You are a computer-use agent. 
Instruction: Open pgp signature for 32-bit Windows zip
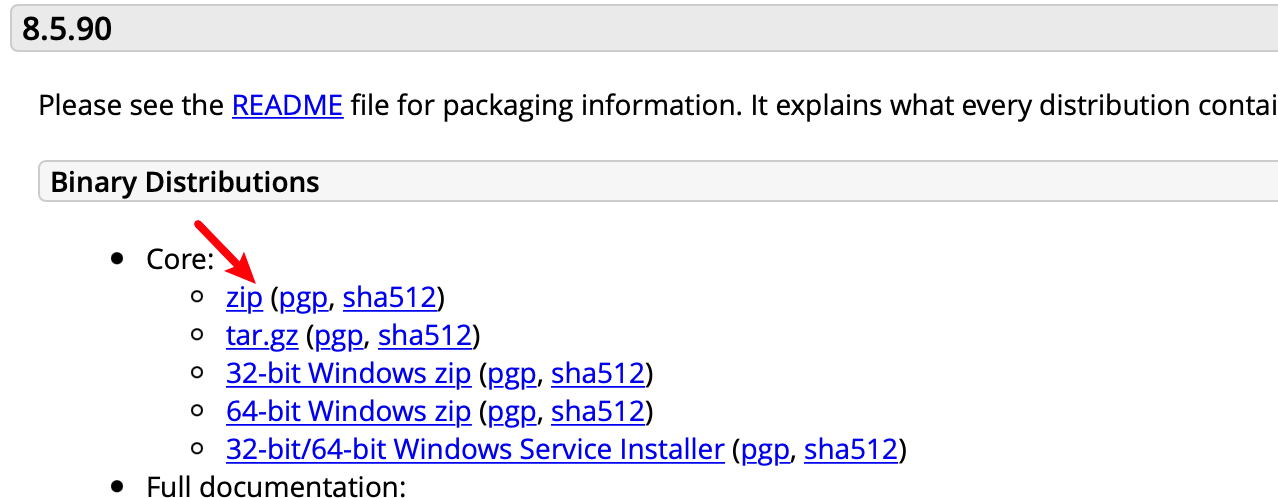(x=512, y=374)
